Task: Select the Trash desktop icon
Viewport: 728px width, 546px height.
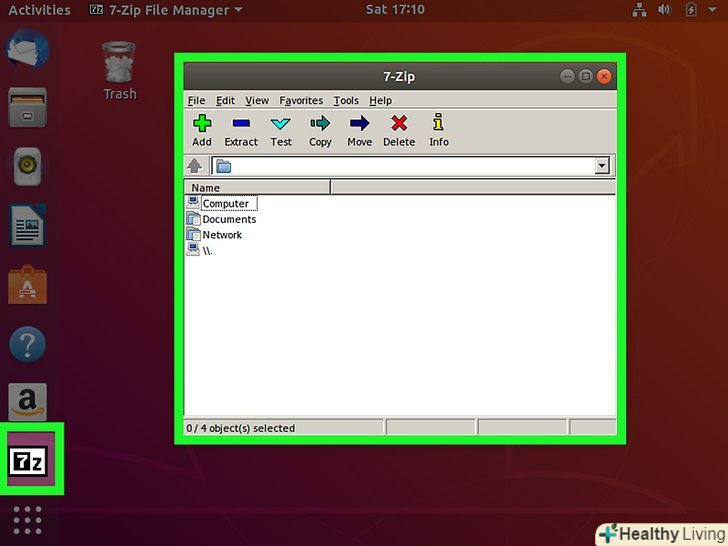Action: (119, 71)
